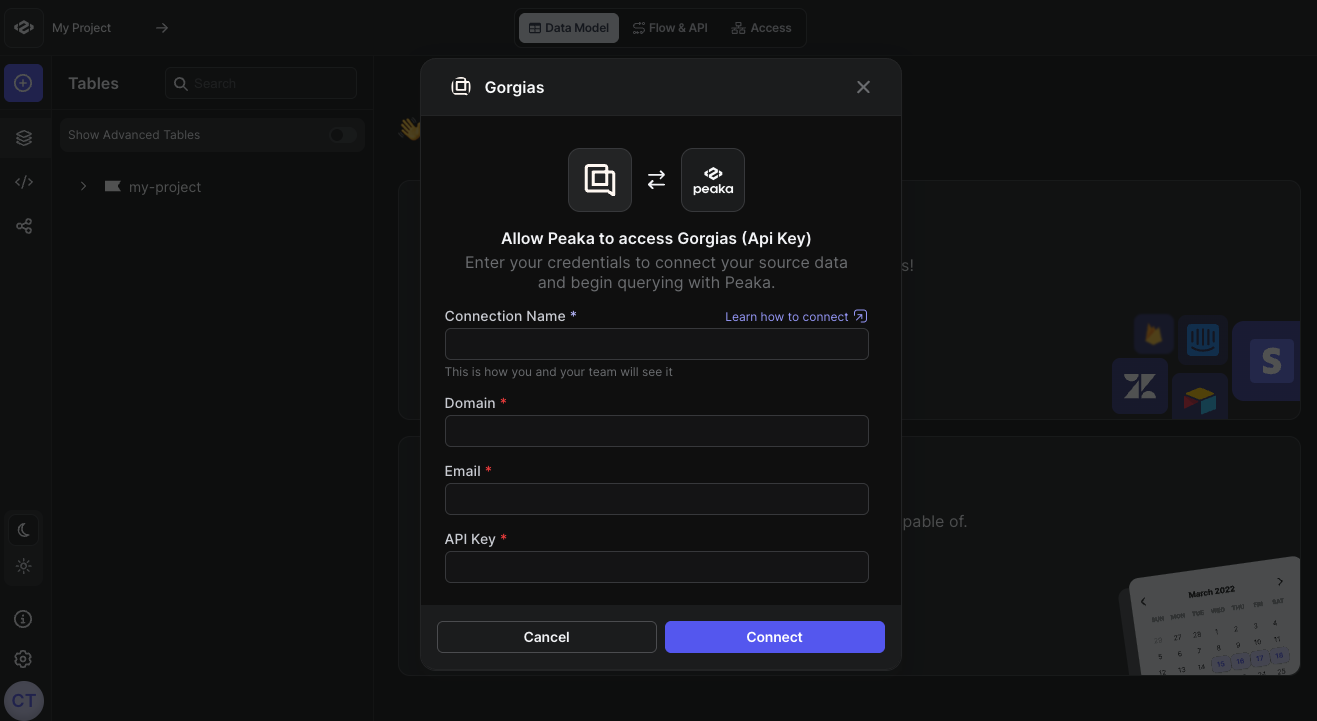Switch to dark mode moon icon
This screenshot has height=721, width=1317.
(x=24, y=530)
